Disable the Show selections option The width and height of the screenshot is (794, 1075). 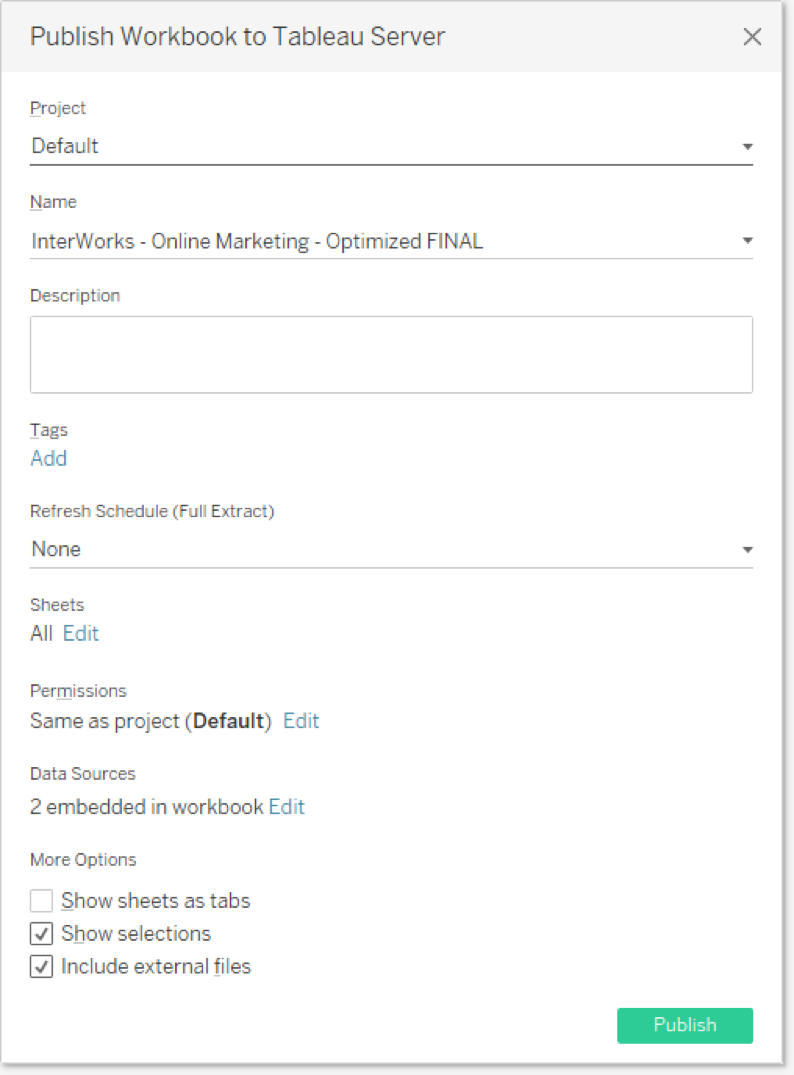[41, 933]
